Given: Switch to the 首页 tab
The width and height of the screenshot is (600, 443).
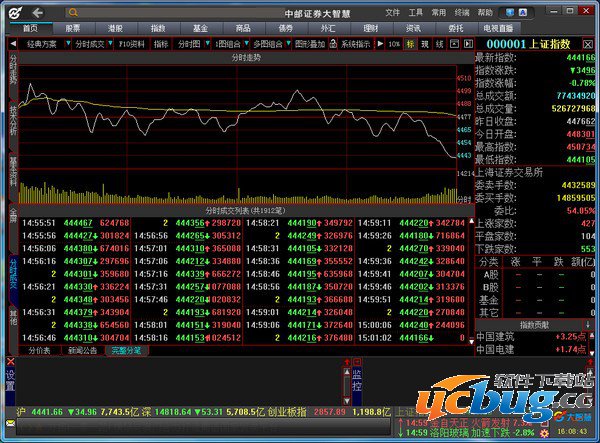Looking at the screenshot, I should click(x=31, y=28).
